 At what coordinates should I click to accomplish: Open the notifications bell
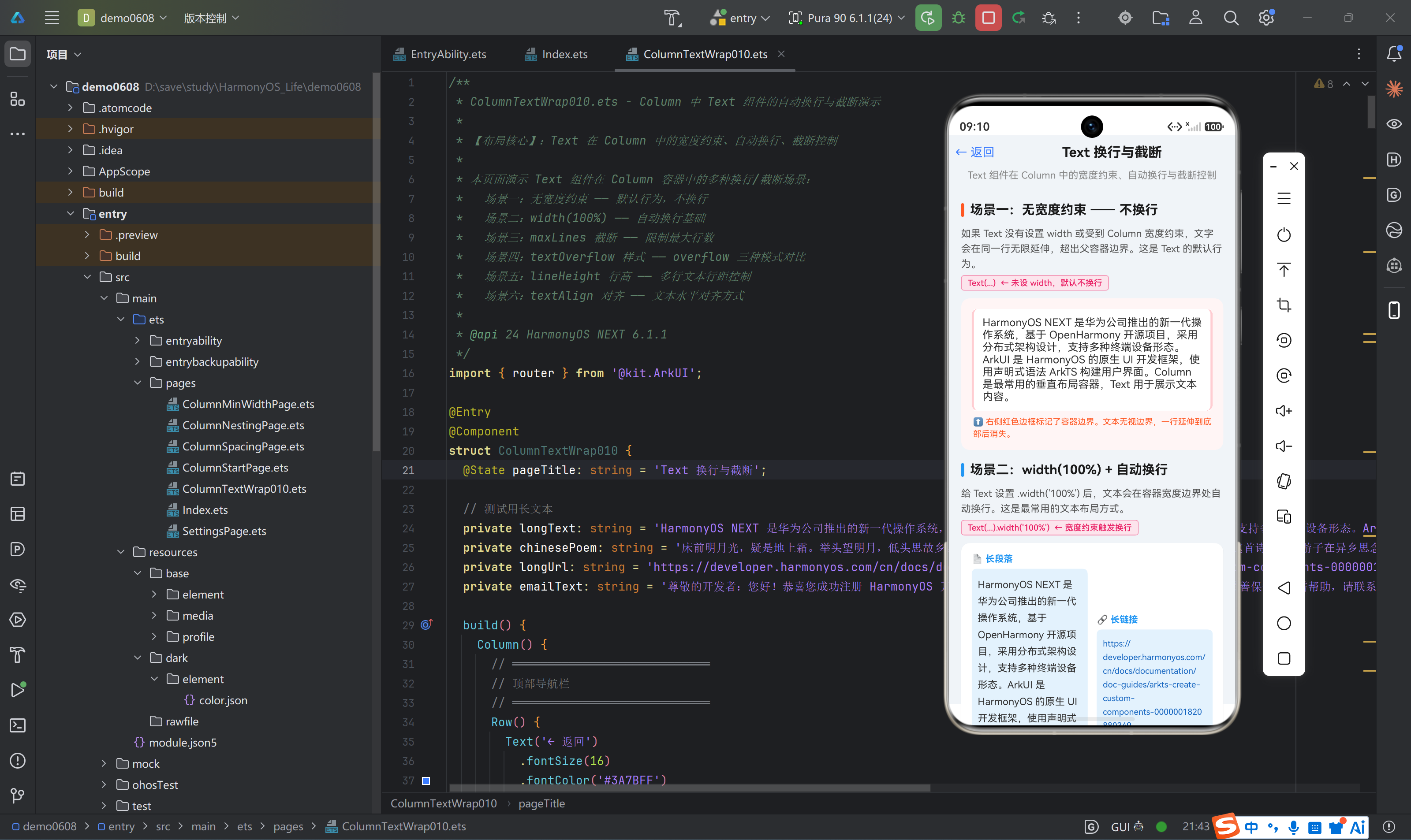(x=1394, y=54)
